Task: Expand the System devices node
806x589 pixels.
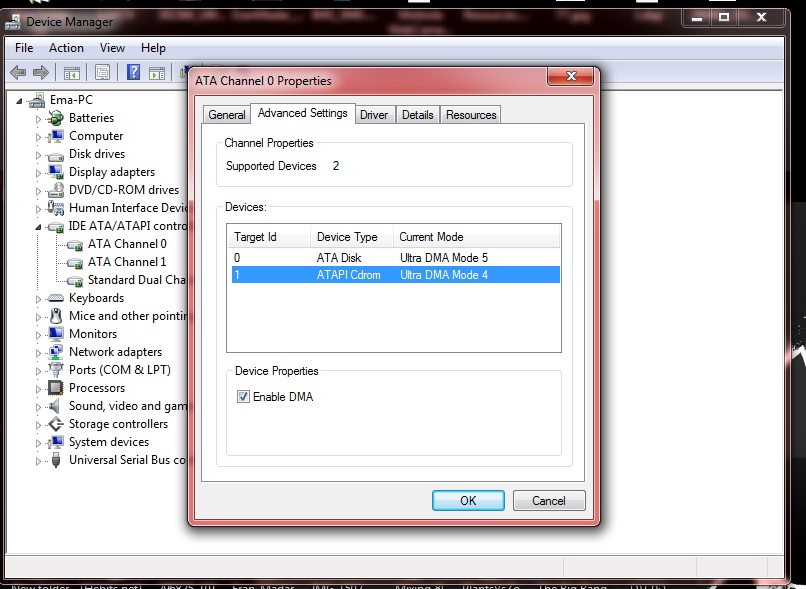Action: click(39, 443)
